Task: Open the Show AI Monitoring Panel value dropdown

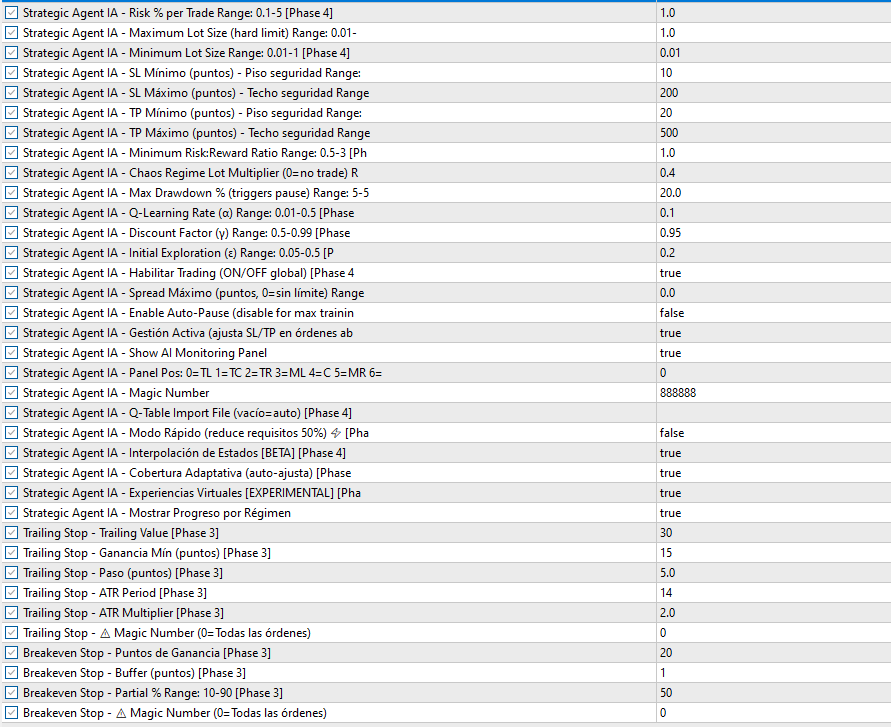Action: click(x=770, y=353)
